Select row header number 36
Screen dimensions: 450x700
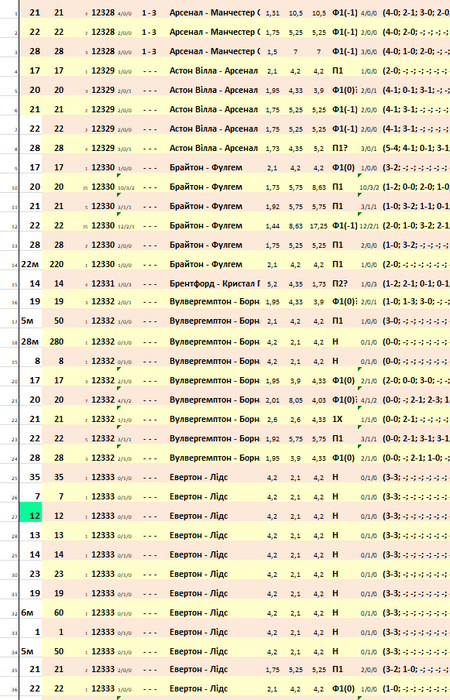coord(15,690)
